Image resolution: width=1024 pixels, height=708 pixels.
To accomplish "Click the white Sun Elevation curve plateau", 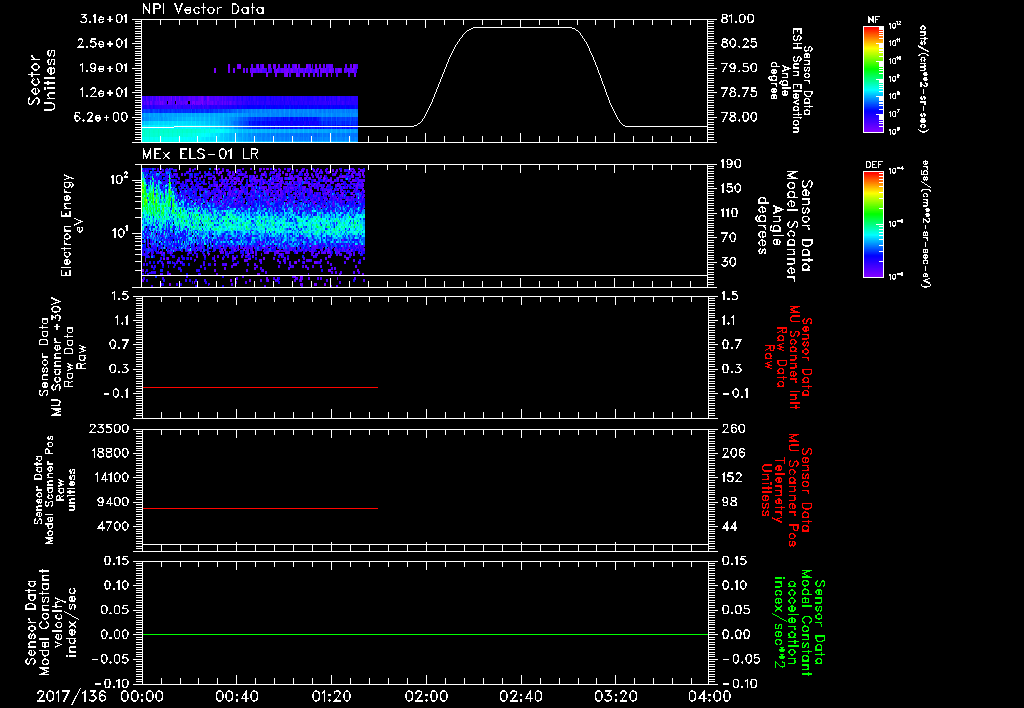I will pos(522,27).
